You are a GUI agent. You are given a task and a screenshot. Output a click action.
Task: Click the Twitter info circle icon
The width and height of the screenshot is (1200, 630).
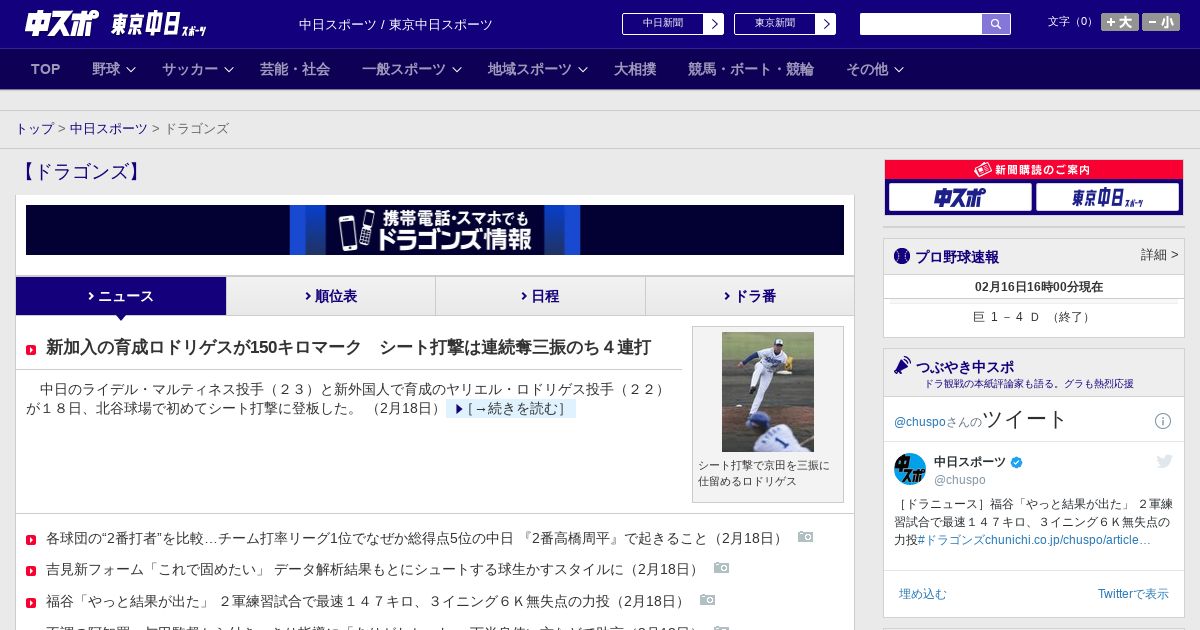(1163, 421)
